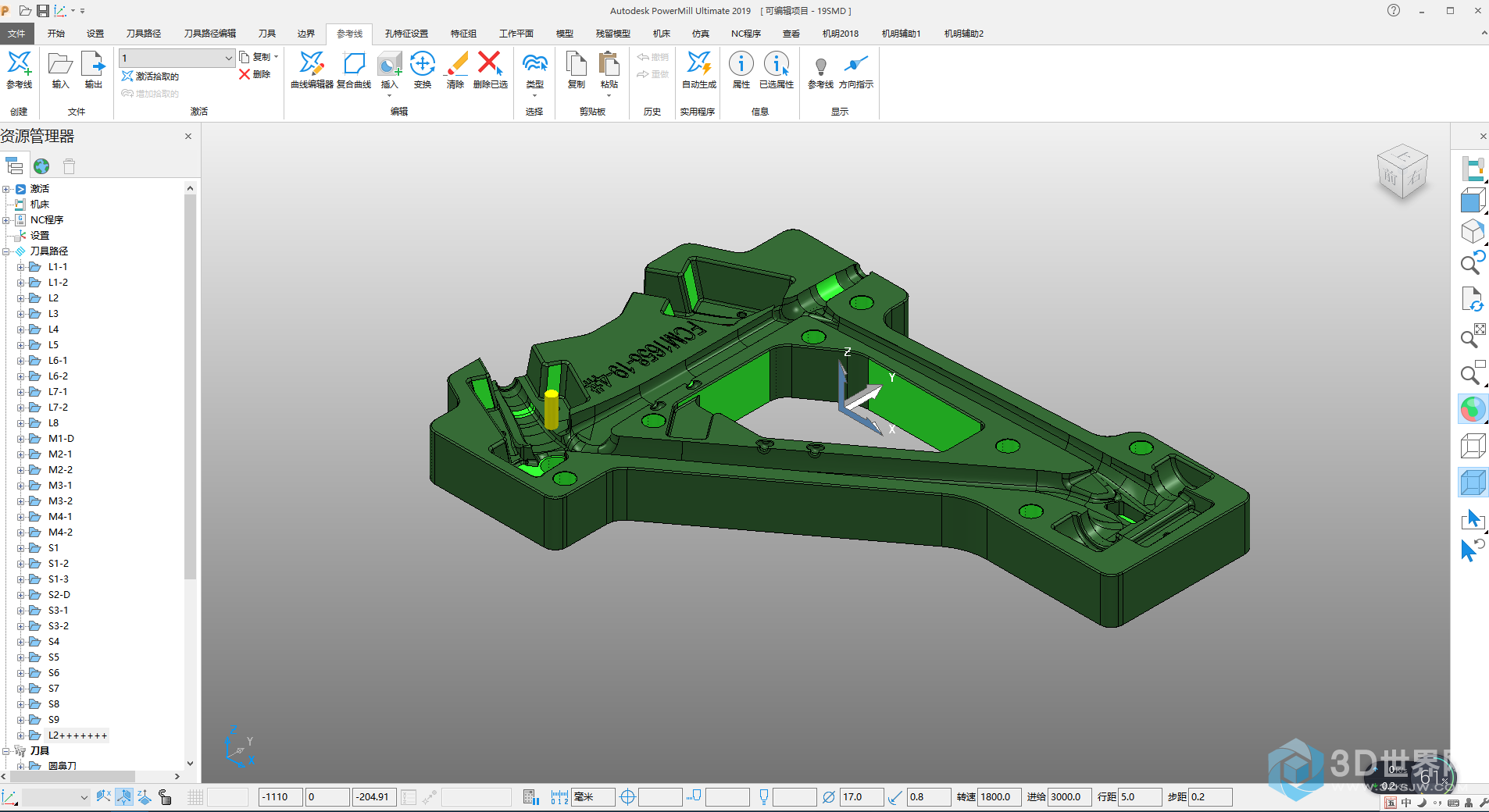Image resolution: width=1489 pixels, height=812 pixels.
Task: Click the explorer vertical scrollbar thumb
Action: pyautogui.click(x=190, y=386)
